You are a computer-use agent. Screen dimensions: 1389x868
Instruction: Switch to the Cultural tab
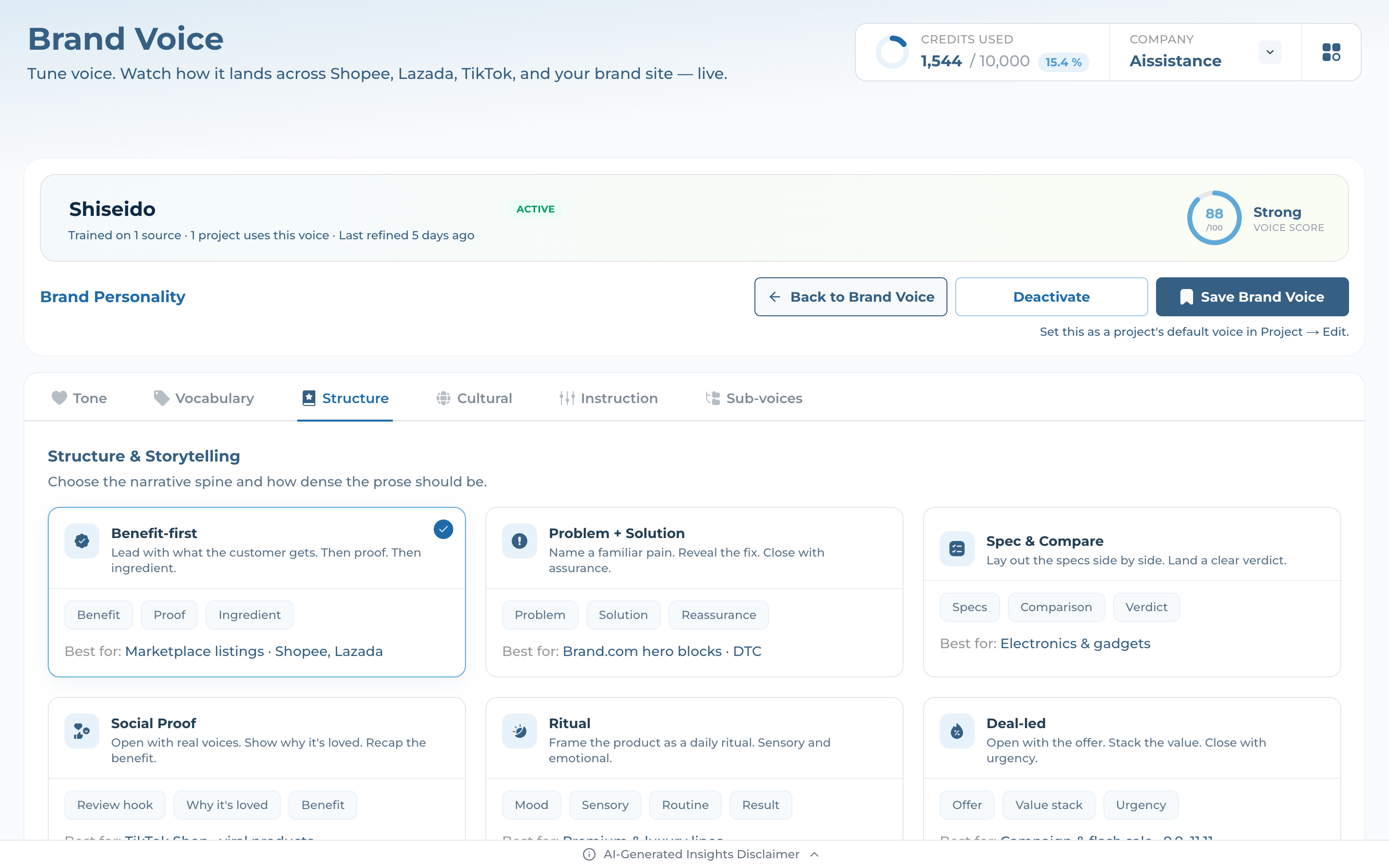point(474,398)
